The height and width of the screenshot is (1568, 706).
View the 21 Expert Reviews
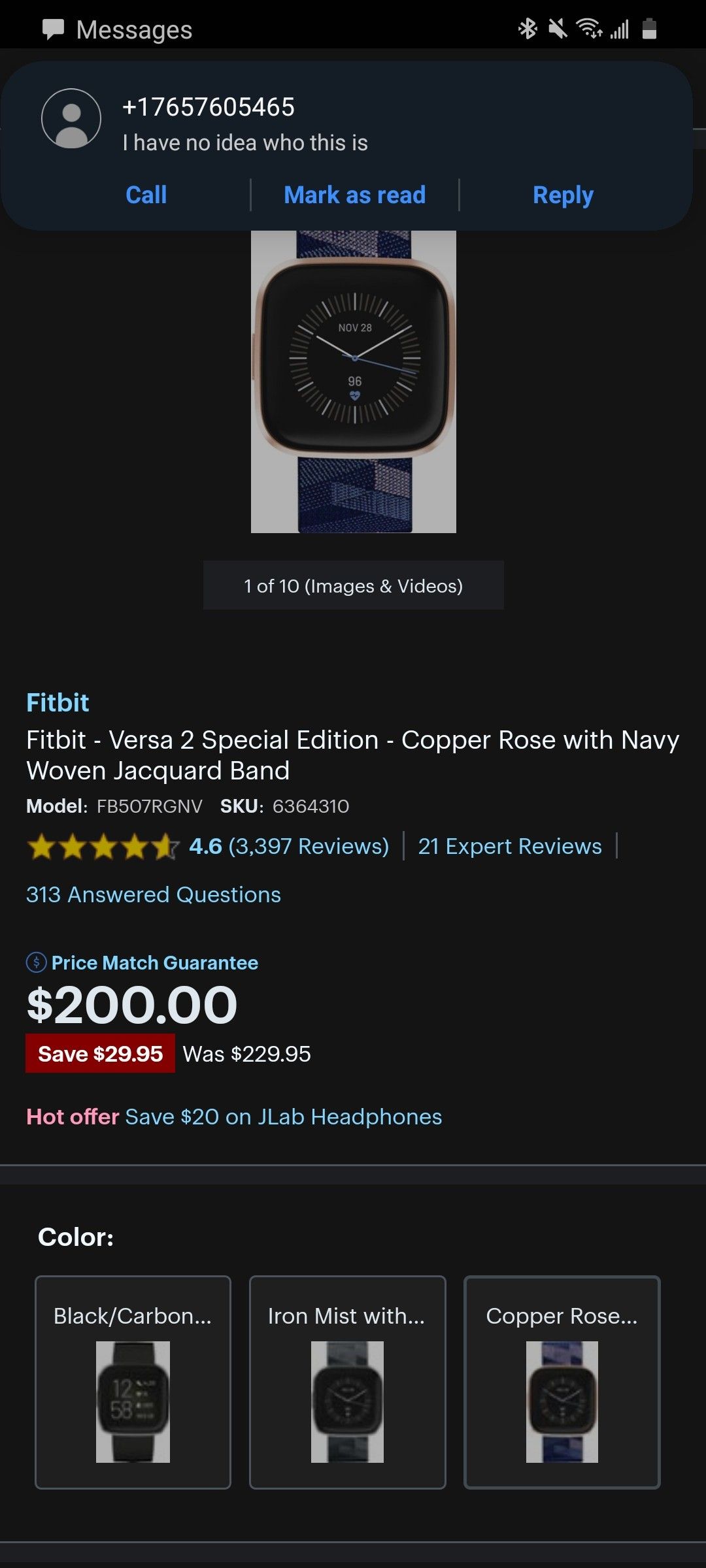point(511,845)
